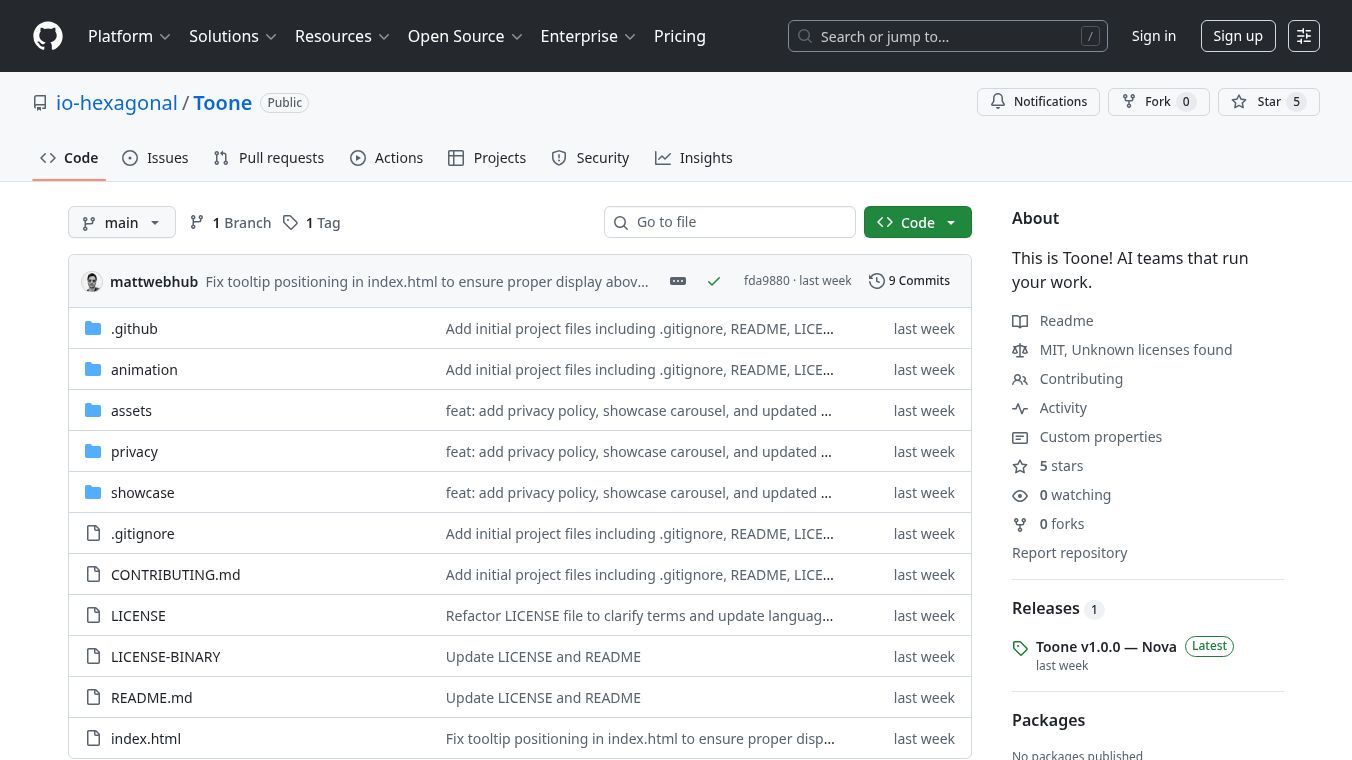Click the Sign up button

click(x=1237, y=36)
